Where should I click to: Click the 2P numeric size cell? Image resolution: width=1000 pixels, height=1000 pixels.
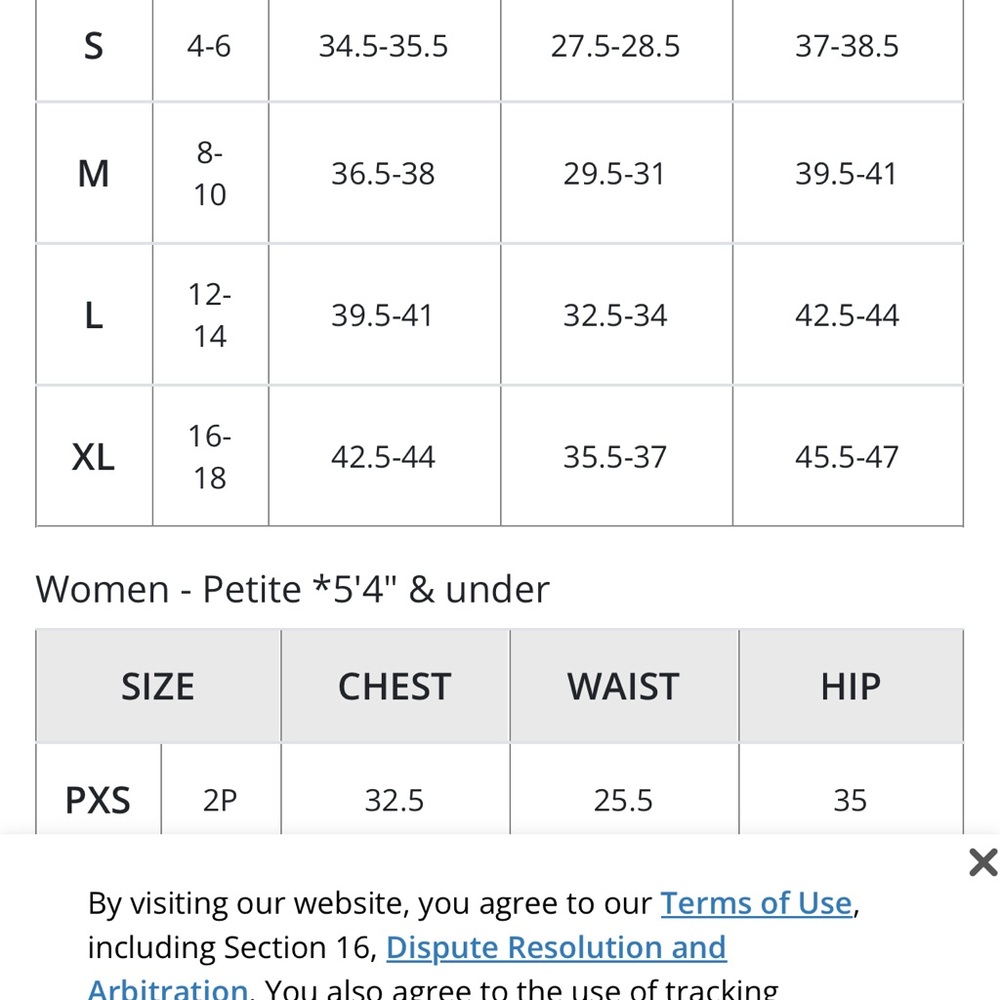(220, 800)
